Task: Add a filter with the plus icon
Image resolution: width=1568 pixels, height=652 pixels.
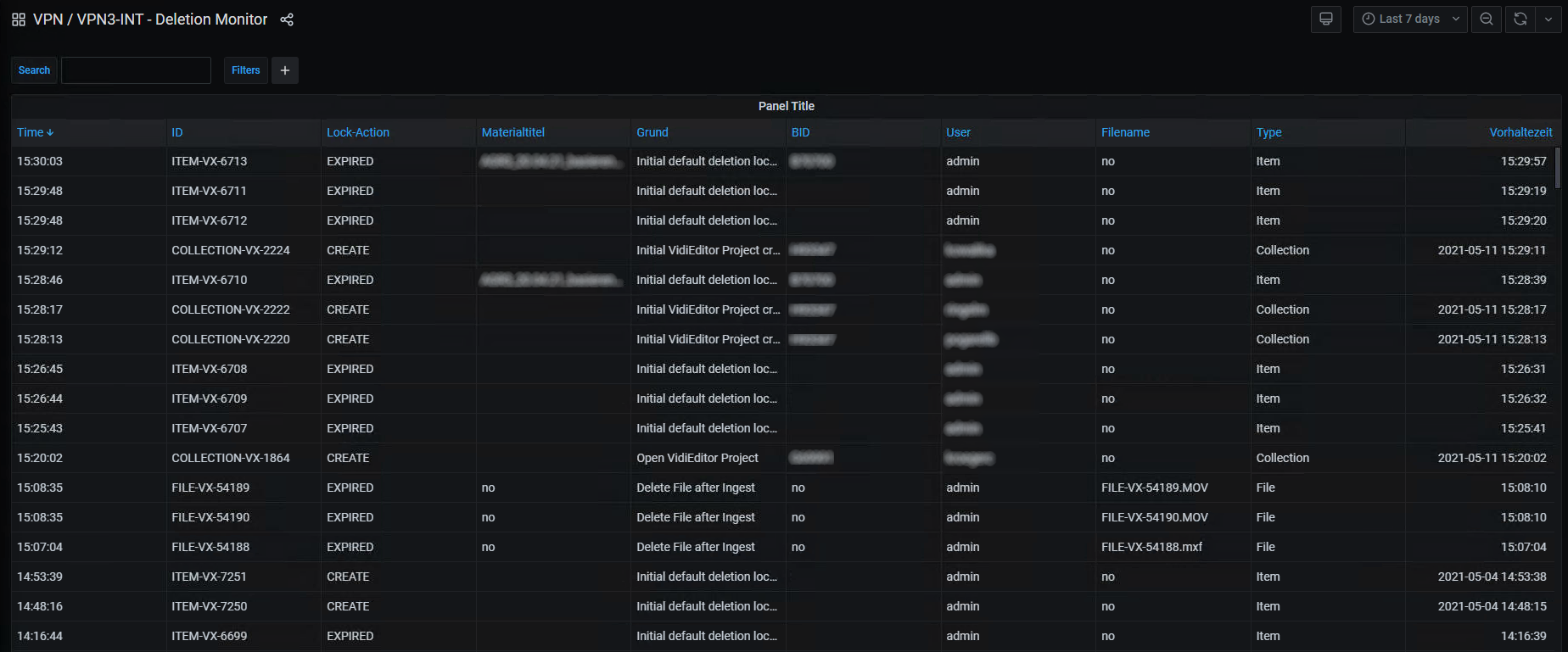Action: [285, 70]
